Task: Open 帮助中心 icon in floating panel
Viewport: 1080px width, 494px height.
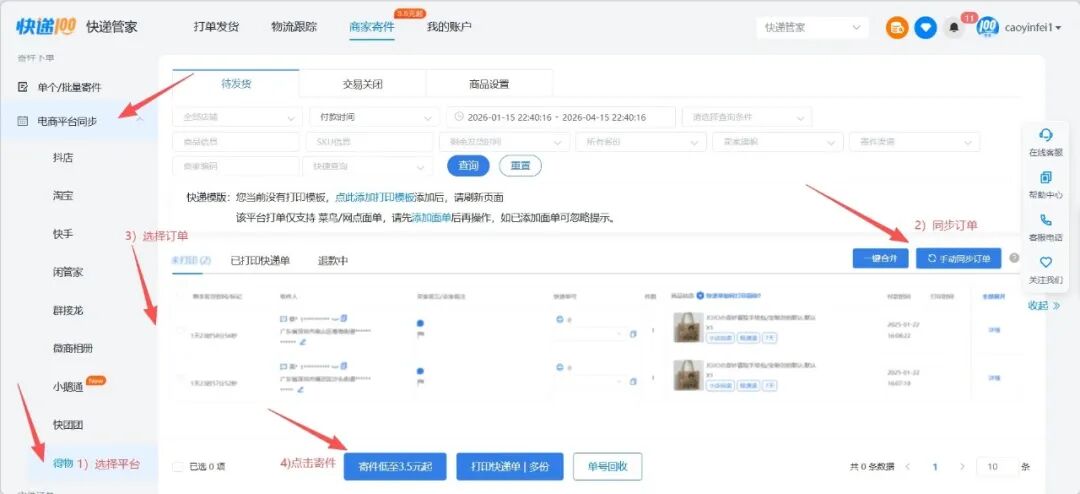Action: click(1046, 177)
